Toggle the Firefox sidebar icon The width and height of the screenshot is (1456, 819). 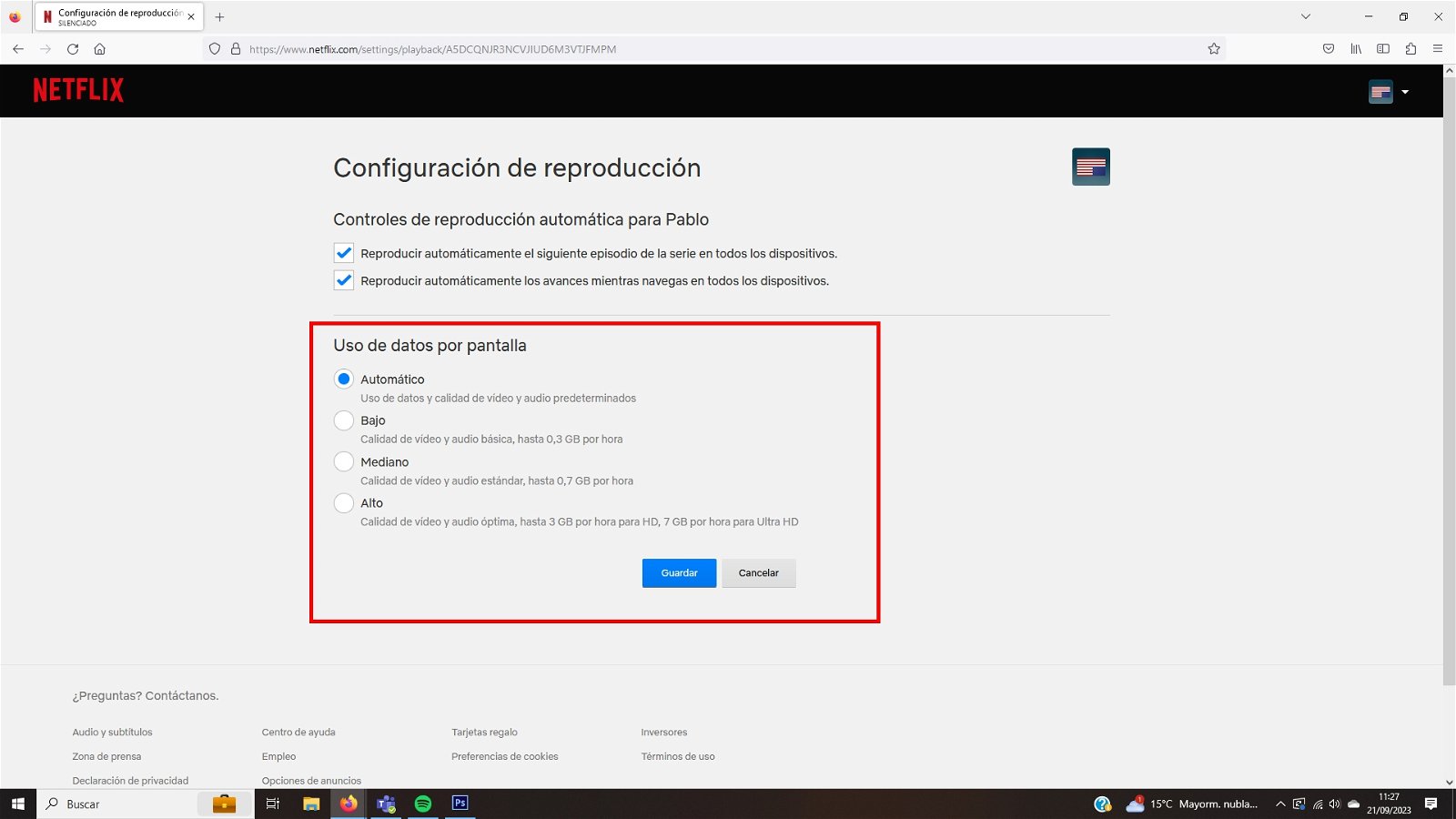coord(1383,49)
